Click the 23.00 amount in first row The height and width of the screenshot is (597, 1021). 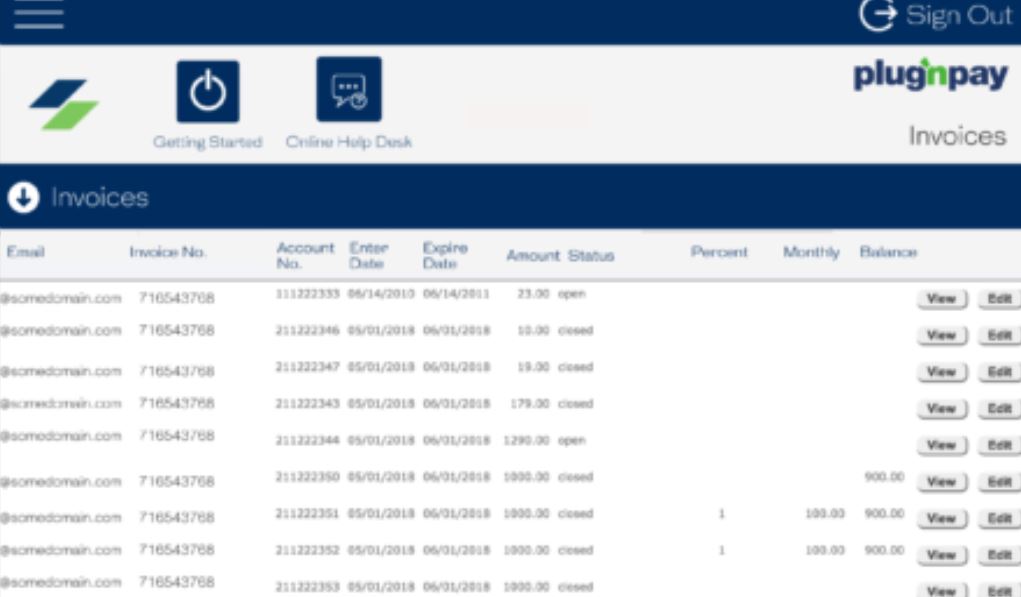tap(533, 294)
